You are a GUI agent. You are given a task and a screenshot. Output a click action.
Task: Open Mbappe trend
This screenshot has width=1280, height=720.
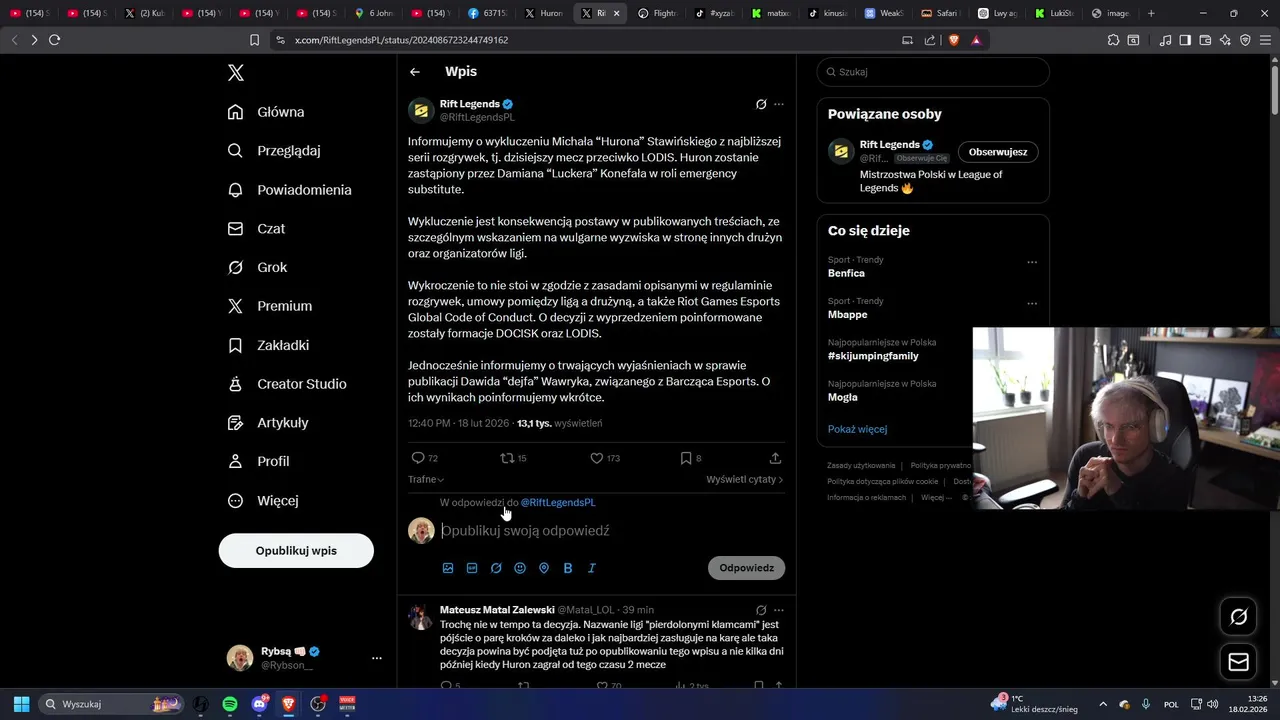point(848,317)
